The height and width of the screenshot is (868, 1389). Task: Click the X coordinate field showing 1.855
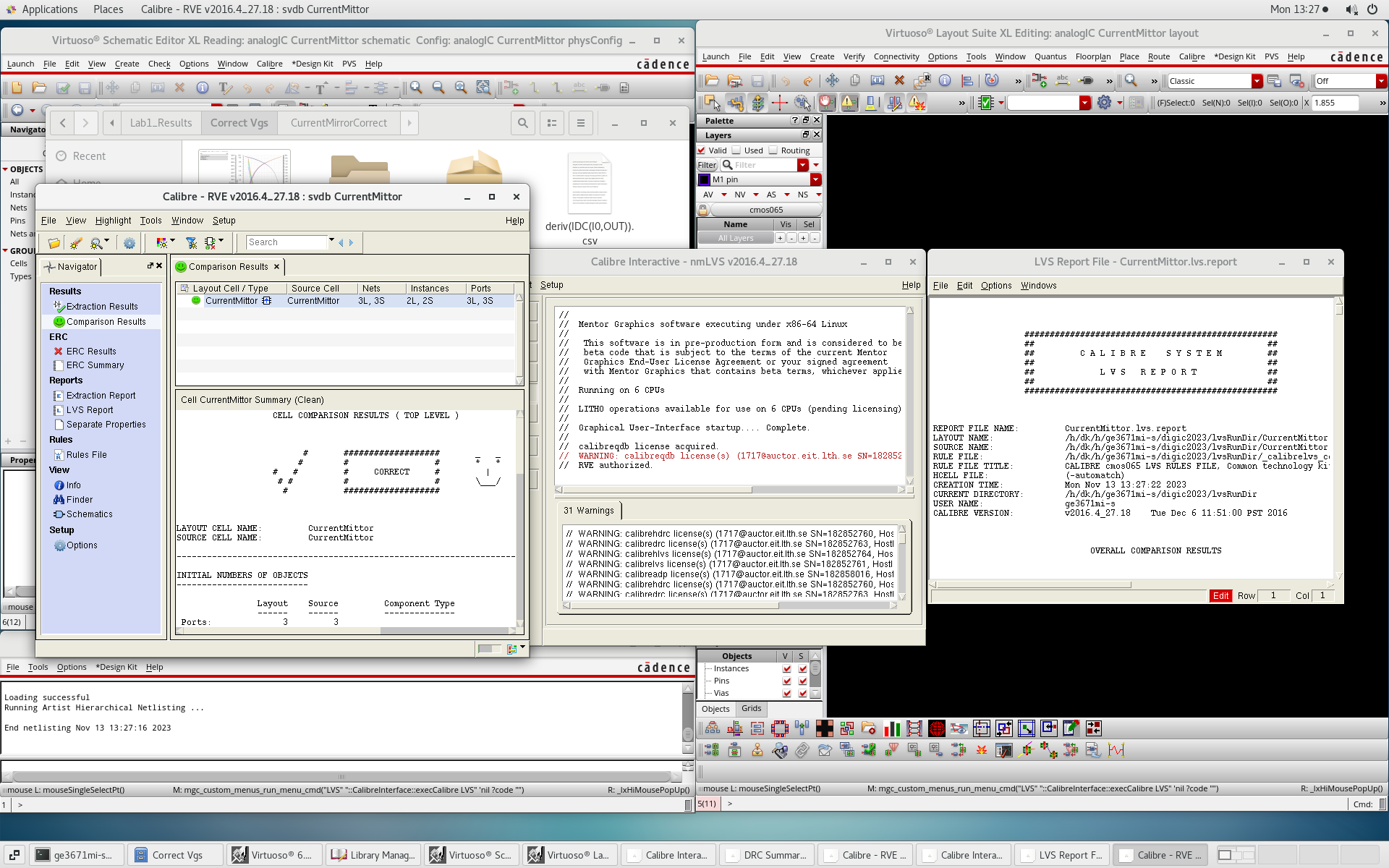click(1335, 103)
